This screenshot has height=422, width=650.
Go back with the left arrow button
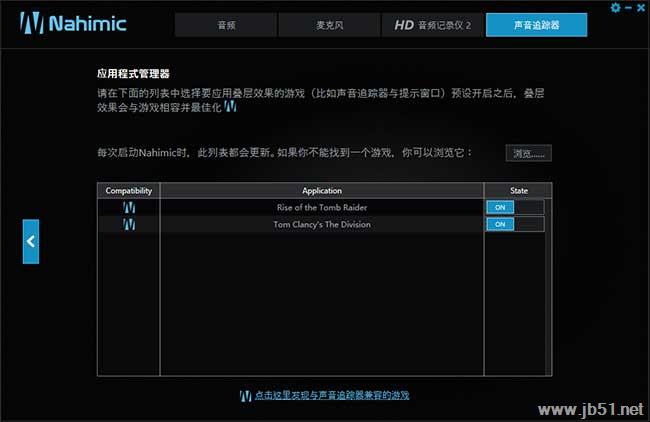tap(31, 242)
